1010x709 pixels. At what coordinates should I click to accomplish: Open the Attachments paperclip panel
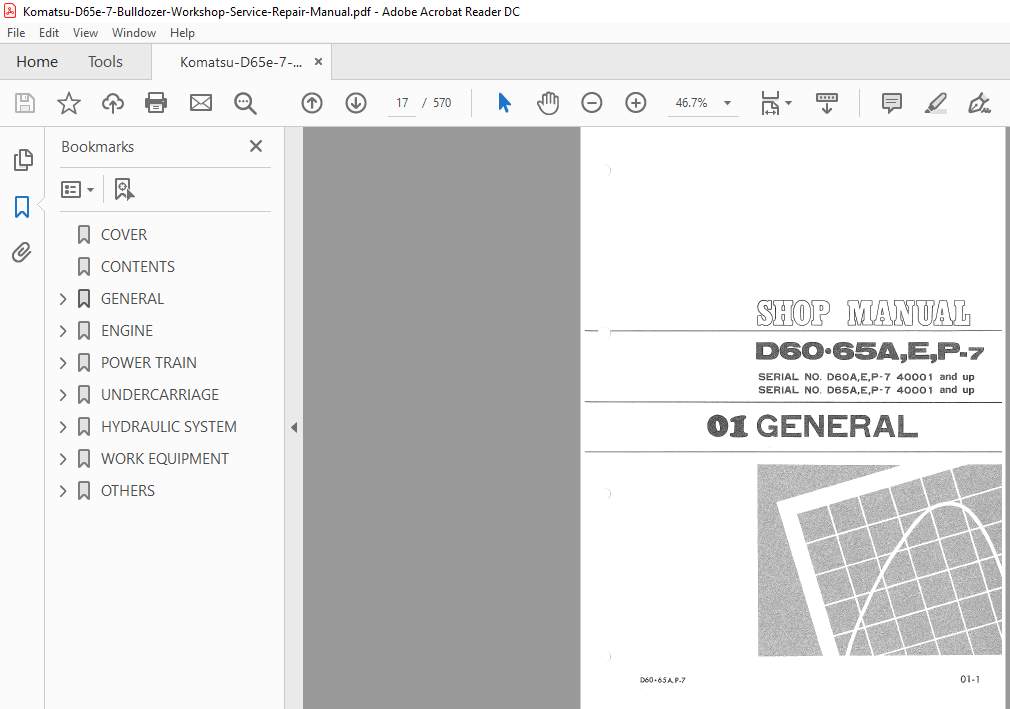(22, 252)
